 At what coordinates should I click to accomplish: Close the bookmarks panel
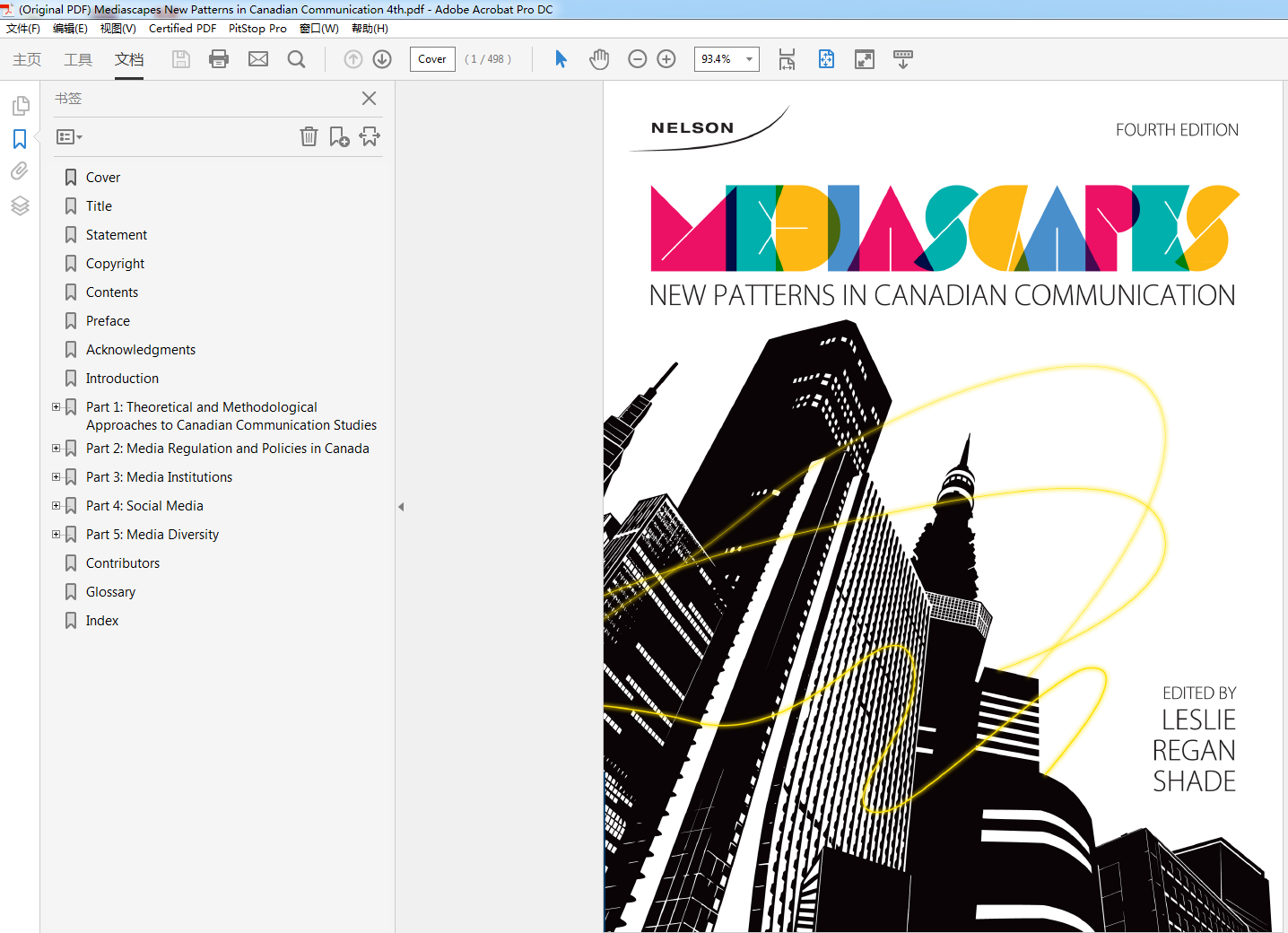coord(369,99)
